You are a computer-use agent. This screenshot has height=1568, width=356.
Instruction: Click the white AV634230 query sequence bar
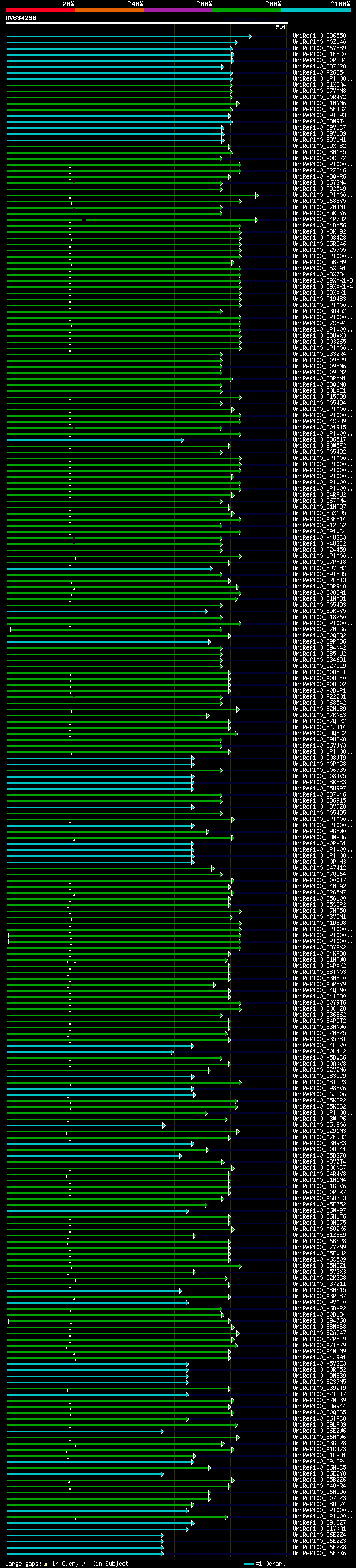coord(147,23)
